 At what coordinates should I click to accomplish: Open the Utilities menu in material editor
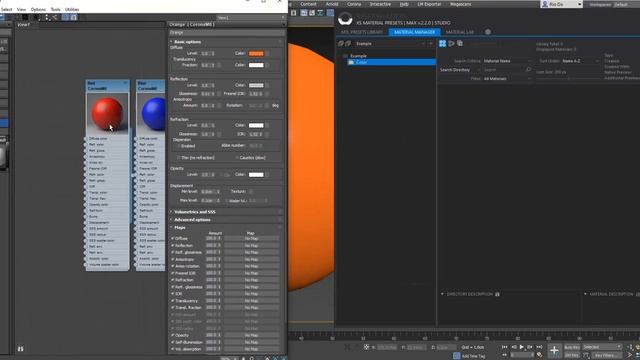(x=72, y=9)
